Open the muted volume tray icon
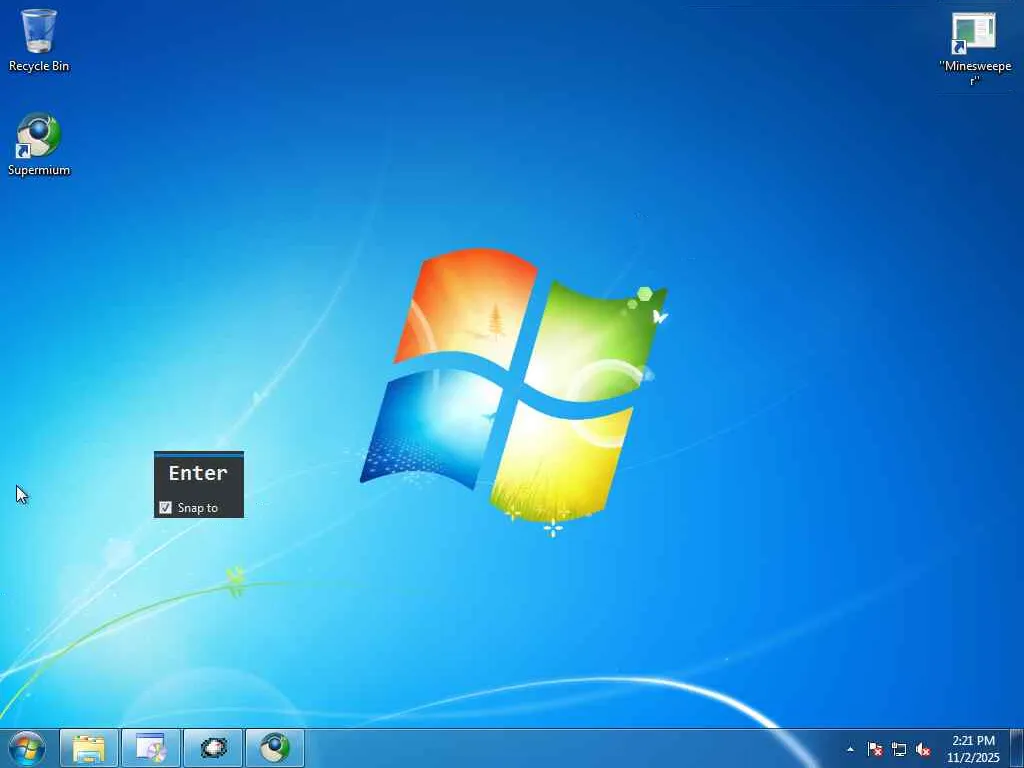Screen dimensions: 1024x768 click(x=923, y=749)
